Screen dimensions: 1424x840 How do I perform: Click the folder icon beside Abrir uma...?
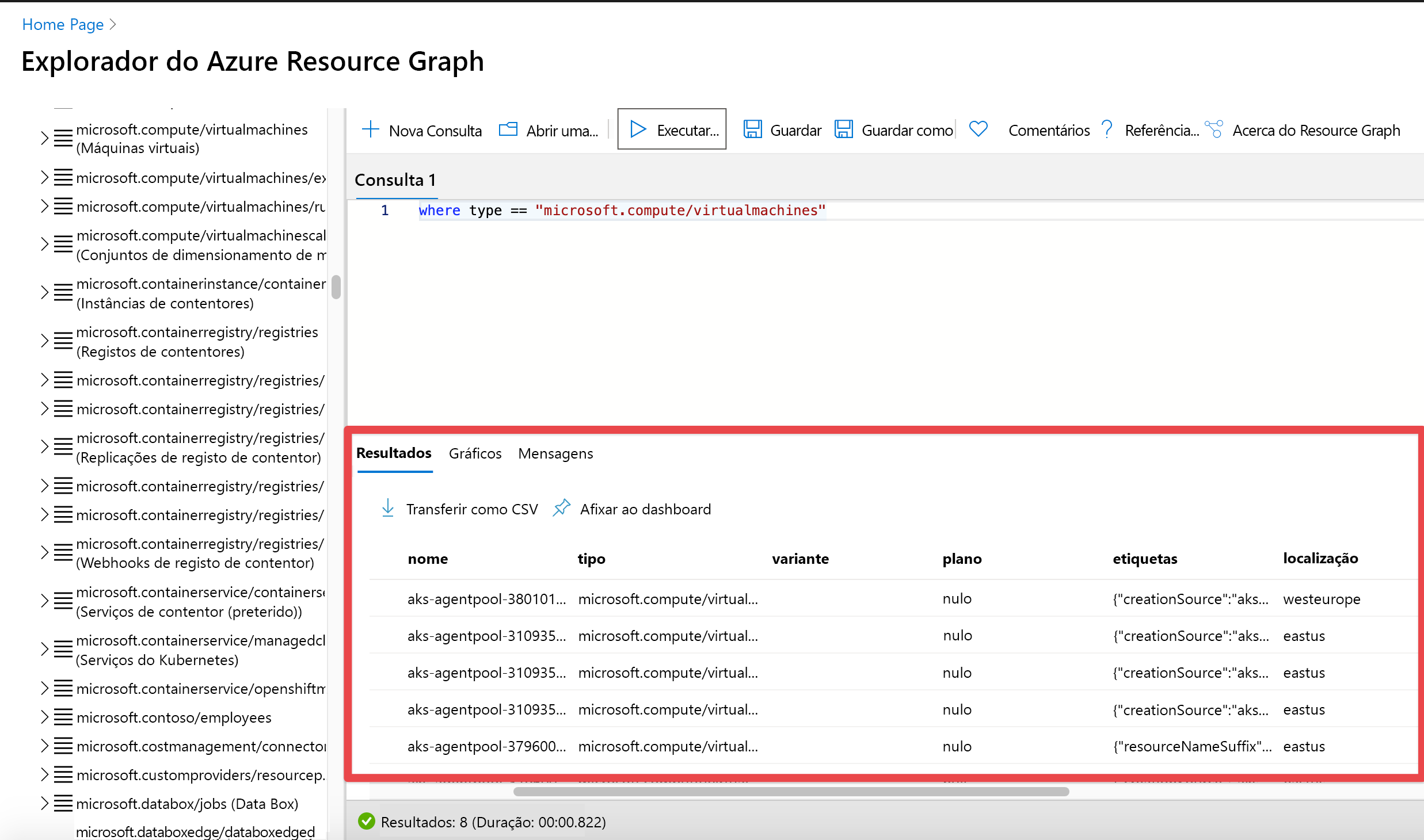[x=508, y=129]
